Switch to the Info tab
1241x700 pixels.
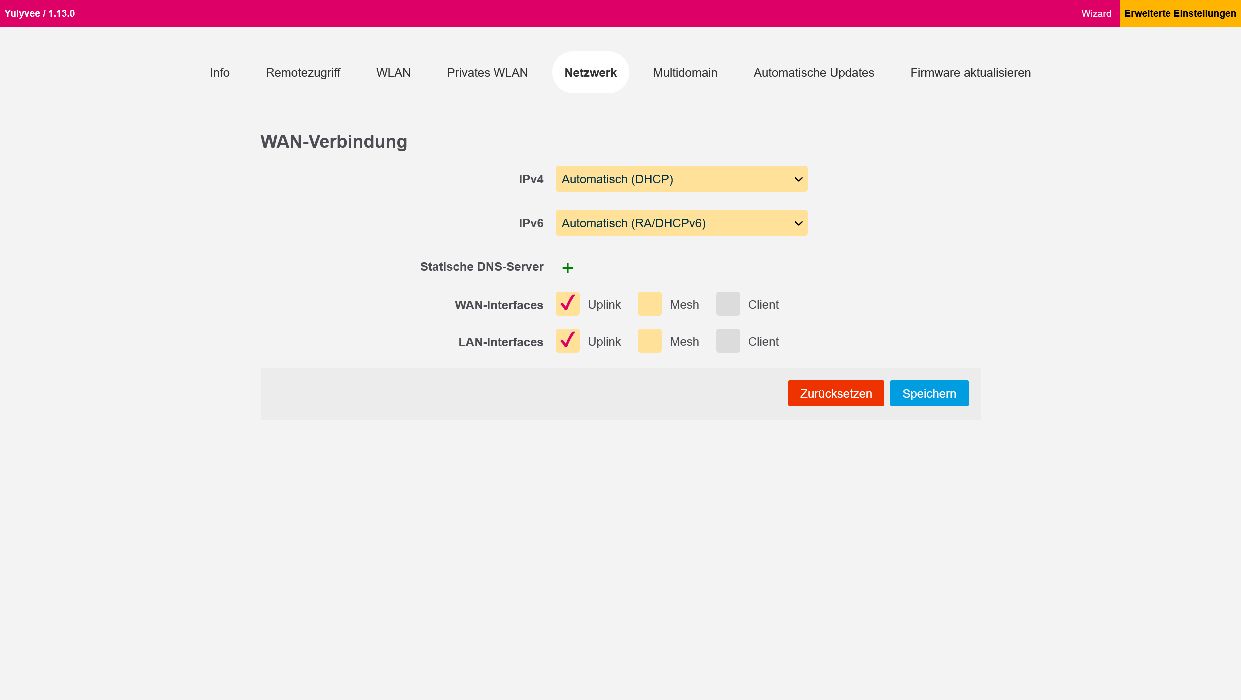[x=220, y=73]
